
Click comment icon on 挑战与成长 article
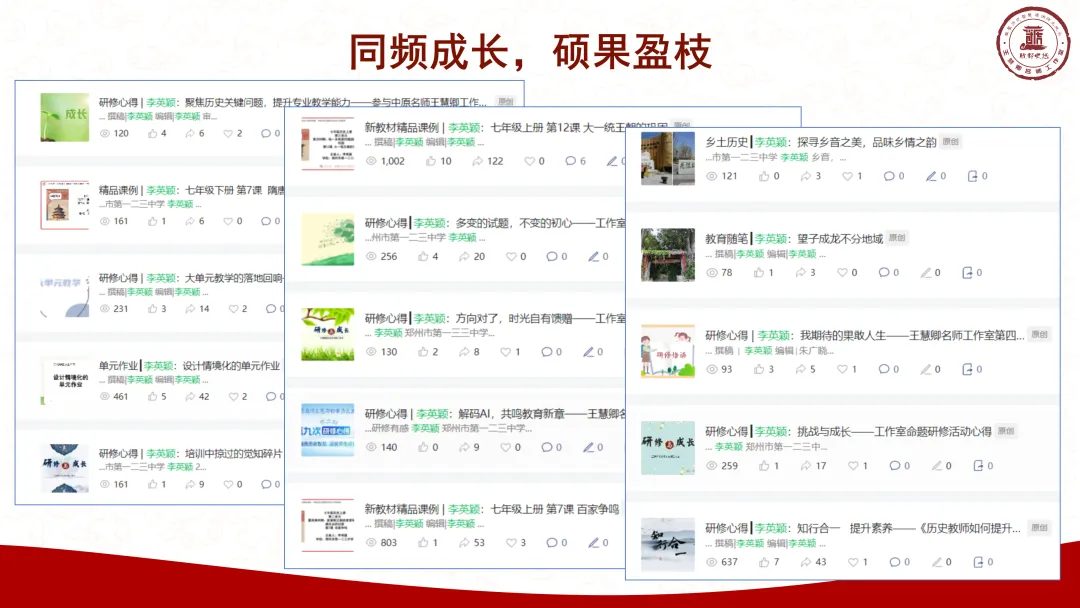click(895, 465)
